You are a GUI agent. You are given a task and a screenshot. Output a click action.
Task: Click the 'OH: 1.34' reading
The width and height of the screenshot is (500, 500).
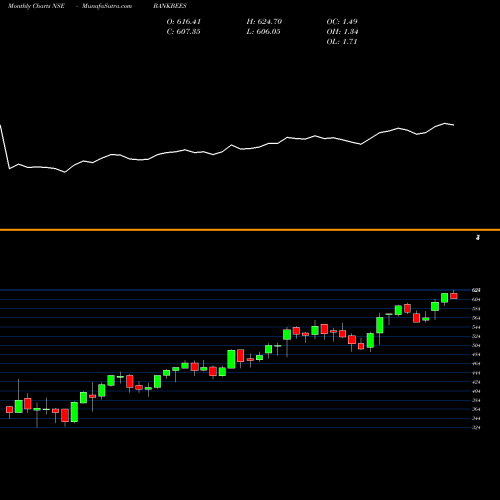coord(342,32)
